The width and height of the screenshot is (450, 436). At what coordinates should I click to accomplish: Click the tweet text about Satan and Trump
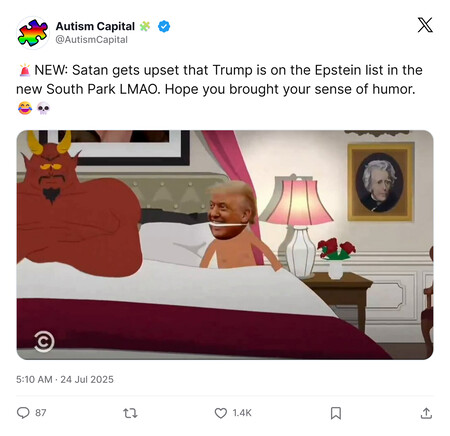[x=219, y=80]
